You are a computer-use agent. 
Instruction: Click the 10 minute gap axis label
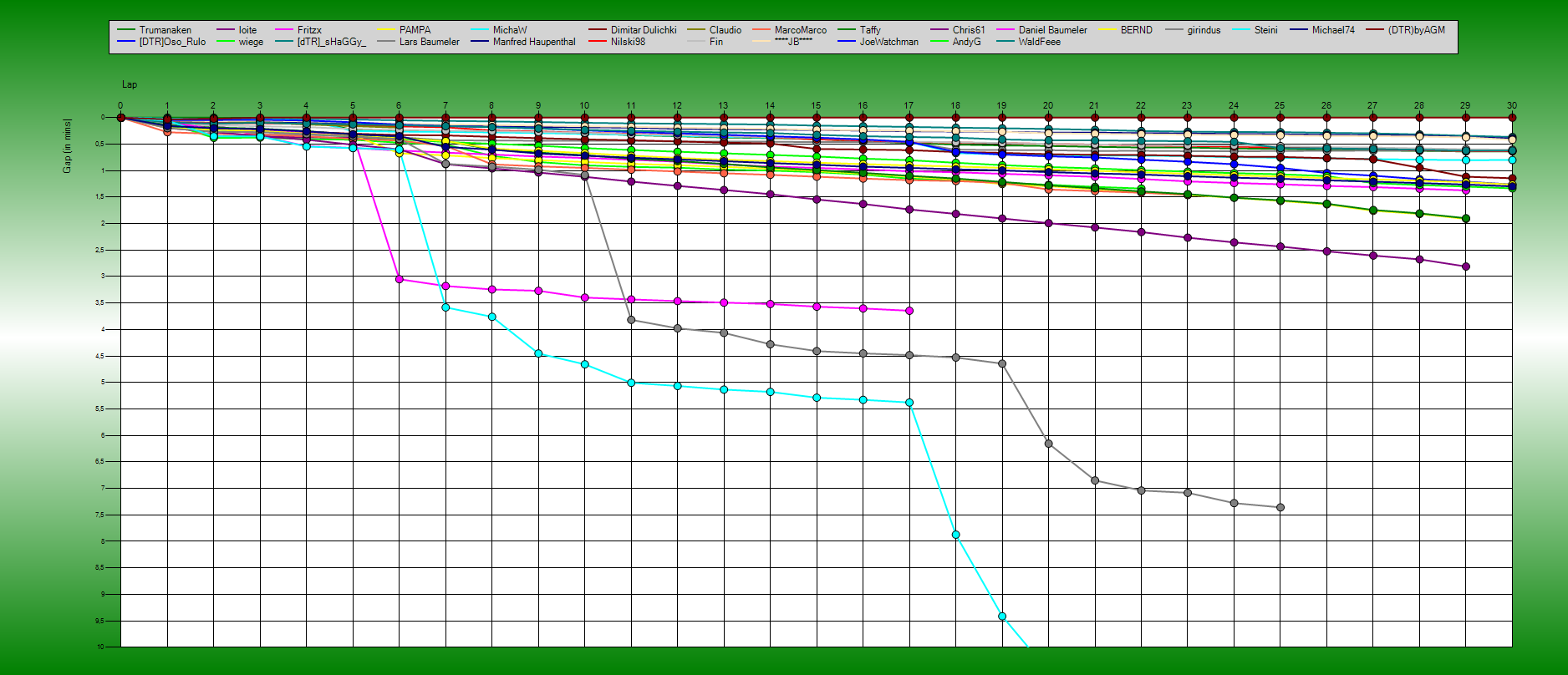point(100,647)
